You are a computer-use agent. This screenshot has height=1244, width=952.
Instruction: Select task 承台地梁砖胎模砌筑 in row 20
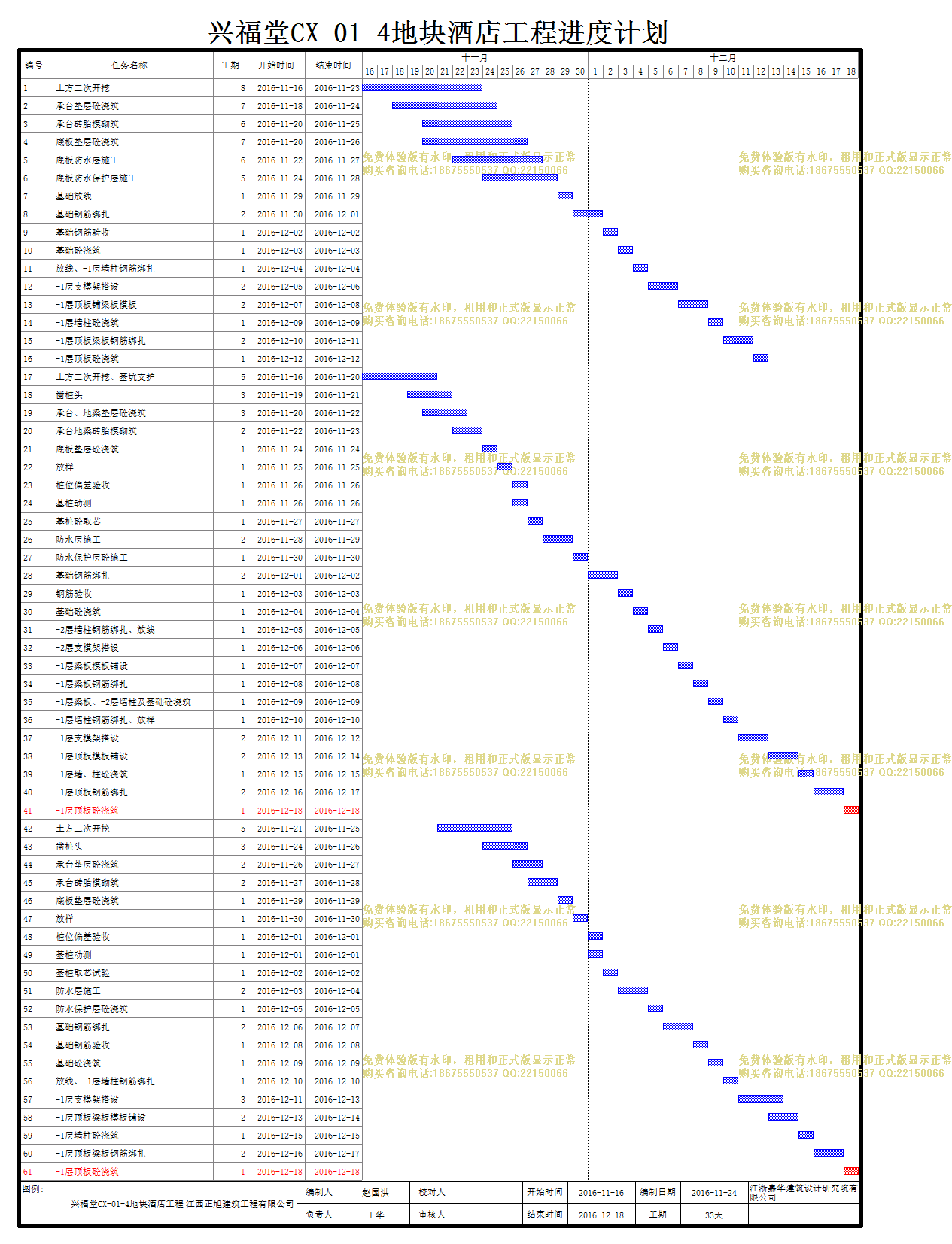96,431
